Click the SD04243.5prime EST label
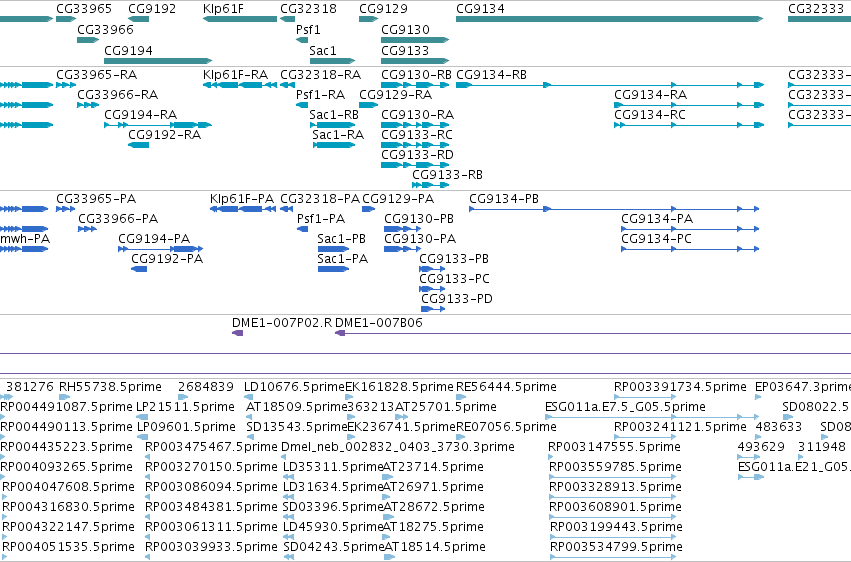 tap(334, 547)
